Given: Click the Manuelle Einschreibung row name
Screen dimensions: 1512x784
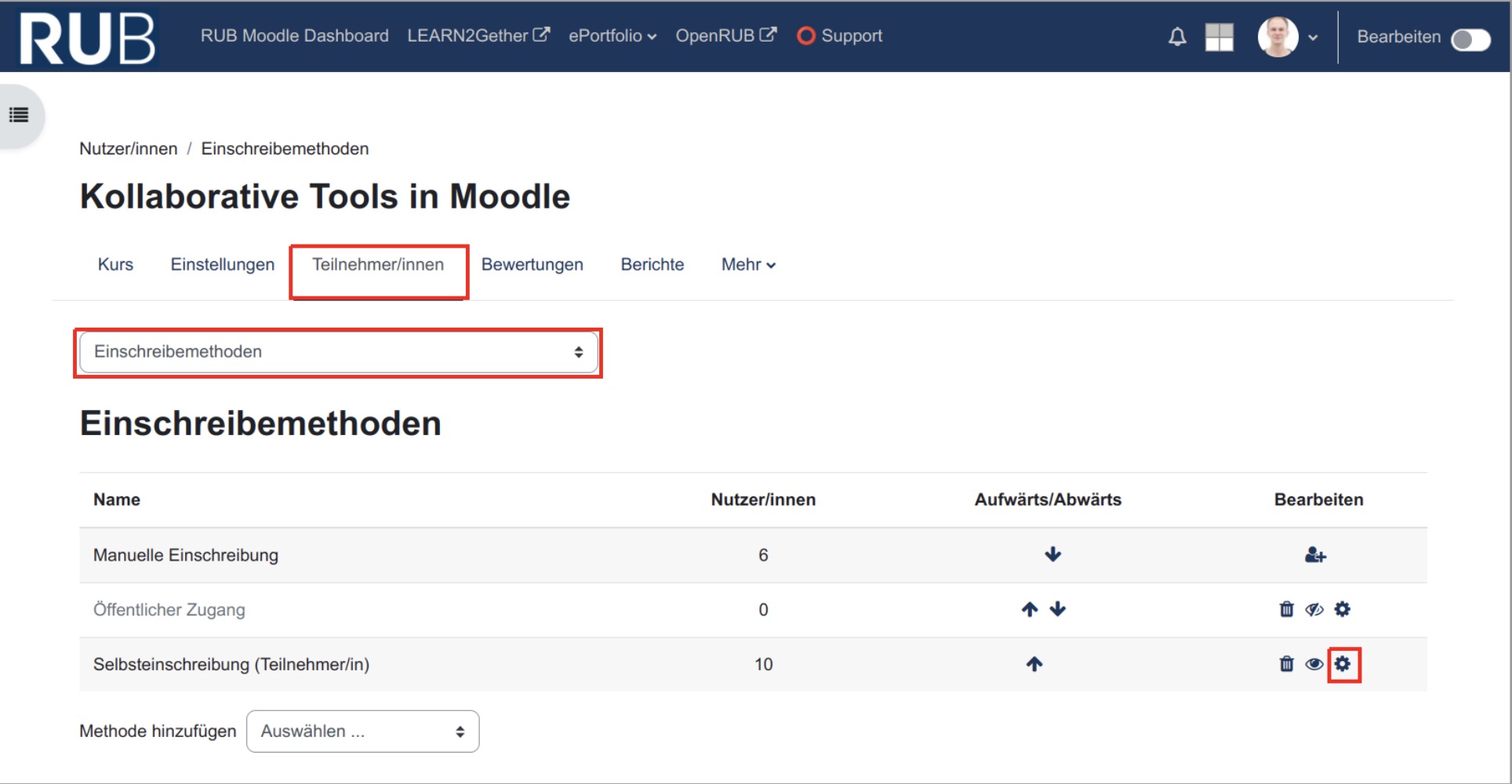Looking at the screenshot, I should 186,555.
